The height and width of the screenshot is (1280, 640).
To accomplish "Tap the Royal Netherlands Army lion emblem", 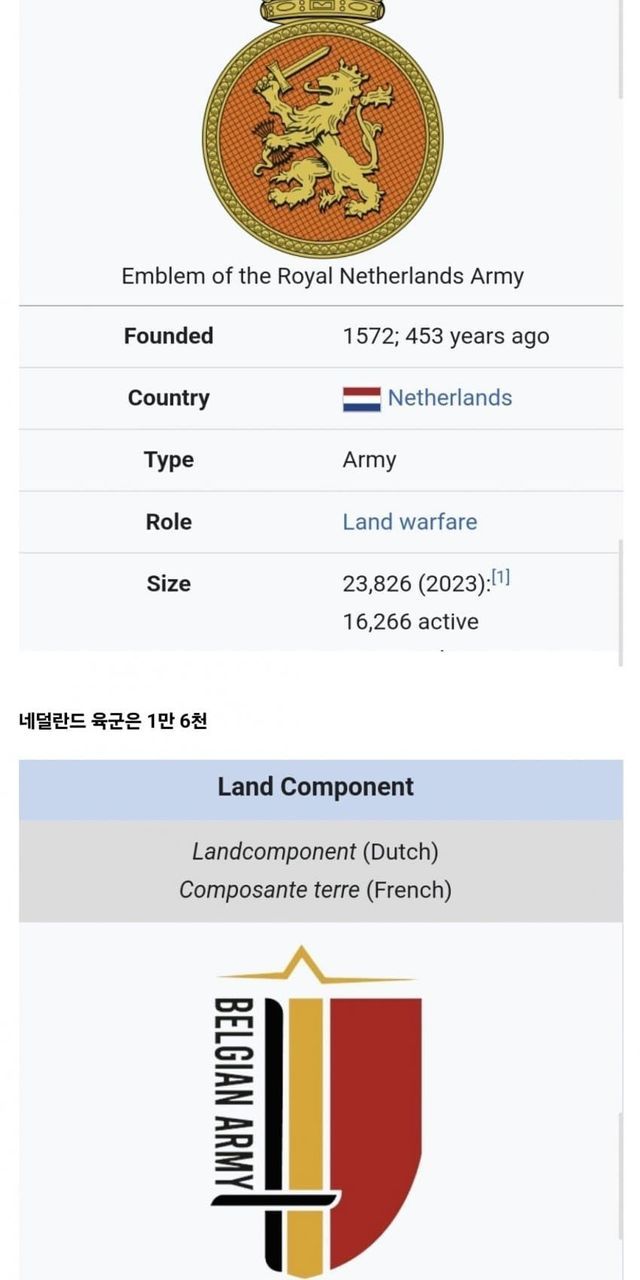I will 322,130.
